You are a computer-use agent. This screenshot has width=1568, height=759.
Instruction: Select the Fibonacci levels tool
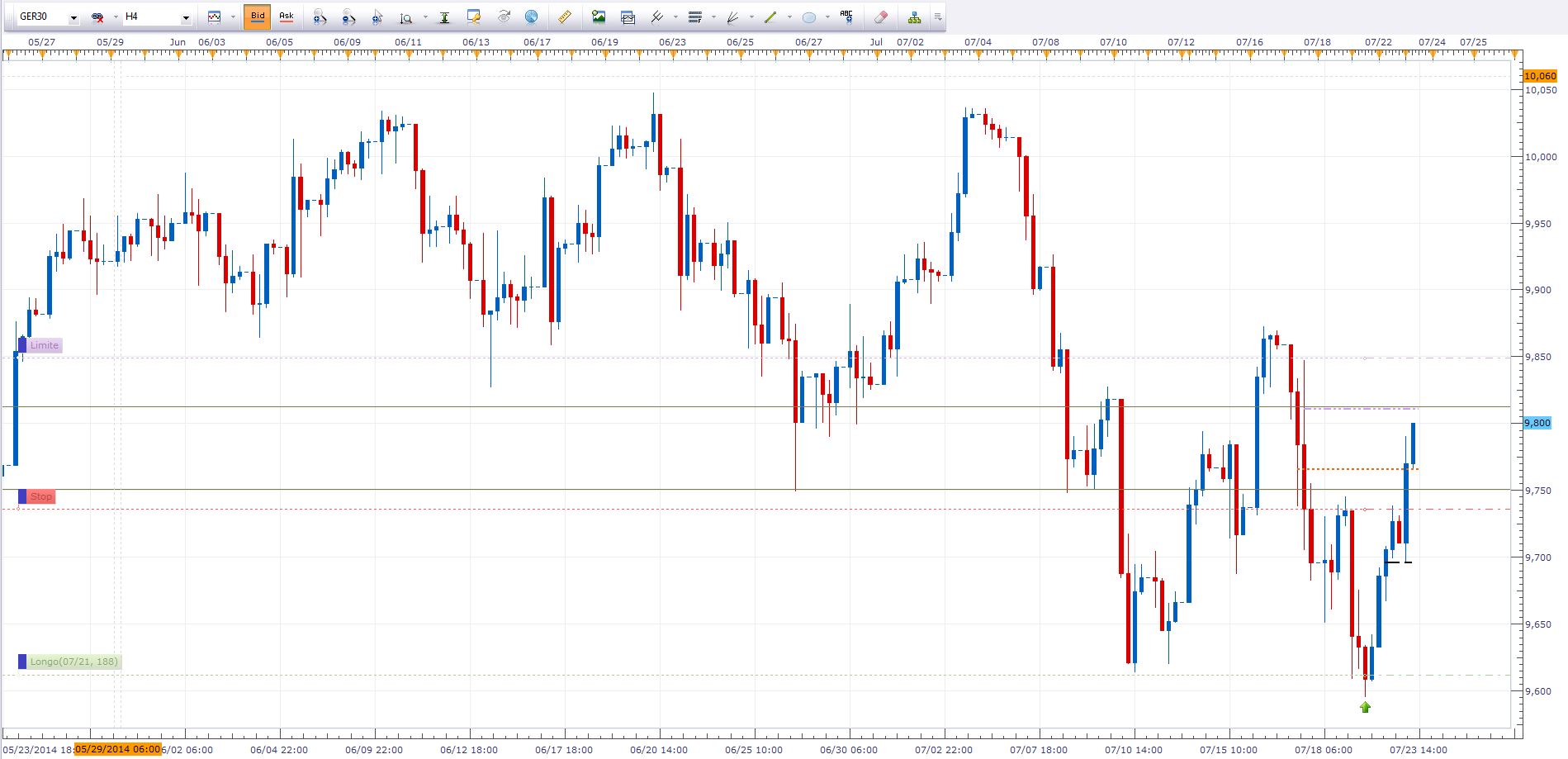(694, 17)
